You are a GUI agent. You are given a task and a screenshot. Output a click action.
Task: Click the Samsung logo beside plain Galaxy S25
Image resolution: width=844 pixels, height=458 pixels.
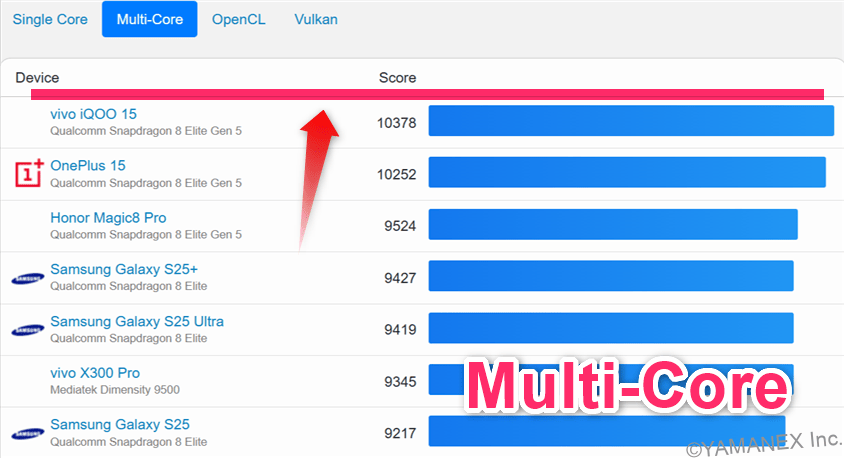28,434
